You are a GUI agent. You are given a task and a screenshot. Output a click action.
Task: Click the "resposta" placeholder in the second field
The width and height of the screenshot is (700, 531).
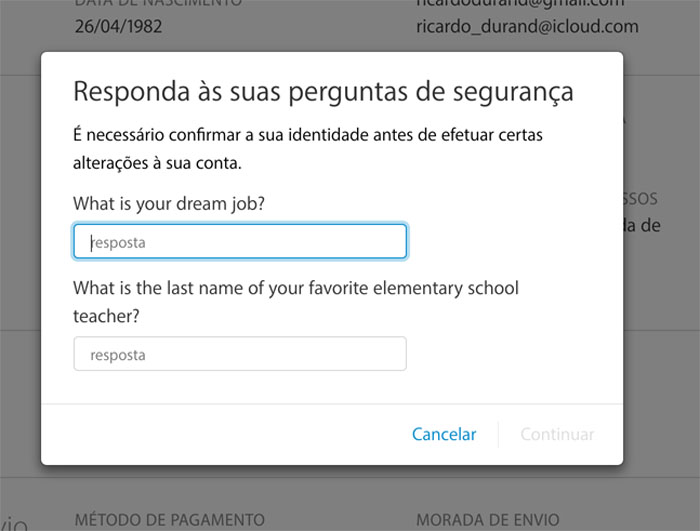[118, 355]
